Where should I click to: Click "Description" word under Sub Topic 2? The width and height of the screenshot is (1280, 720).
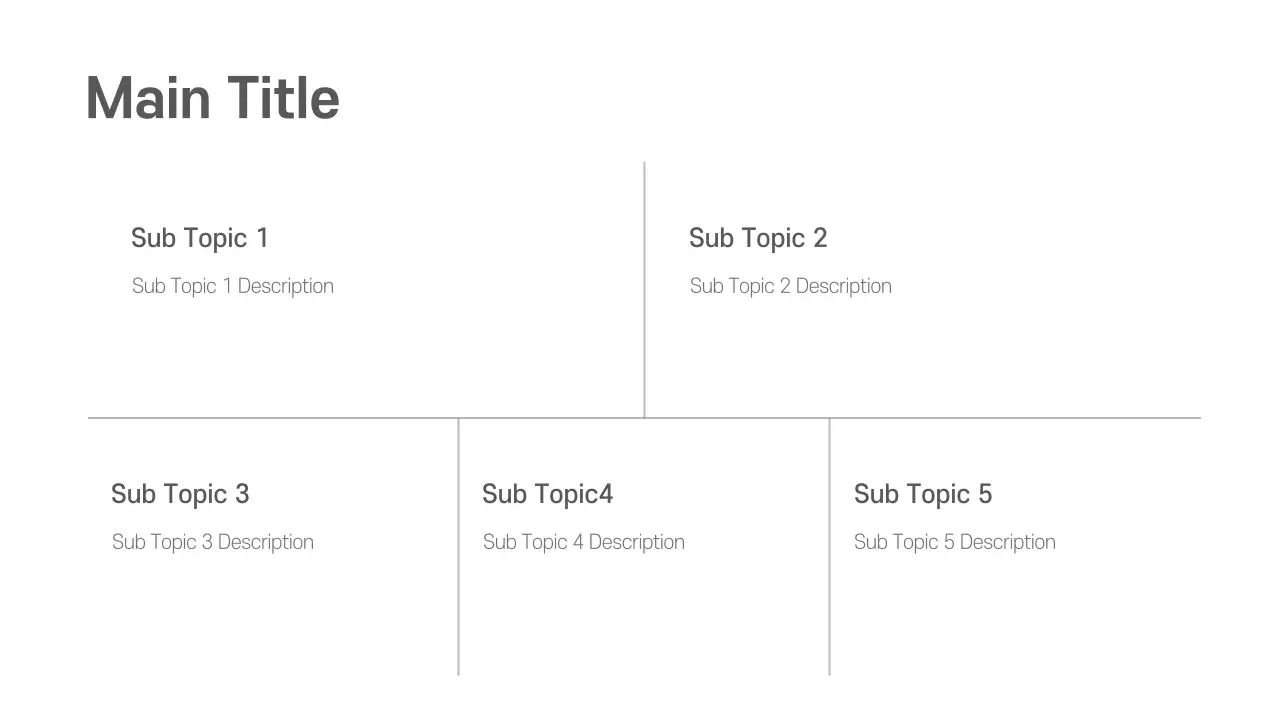pos(844,286)
